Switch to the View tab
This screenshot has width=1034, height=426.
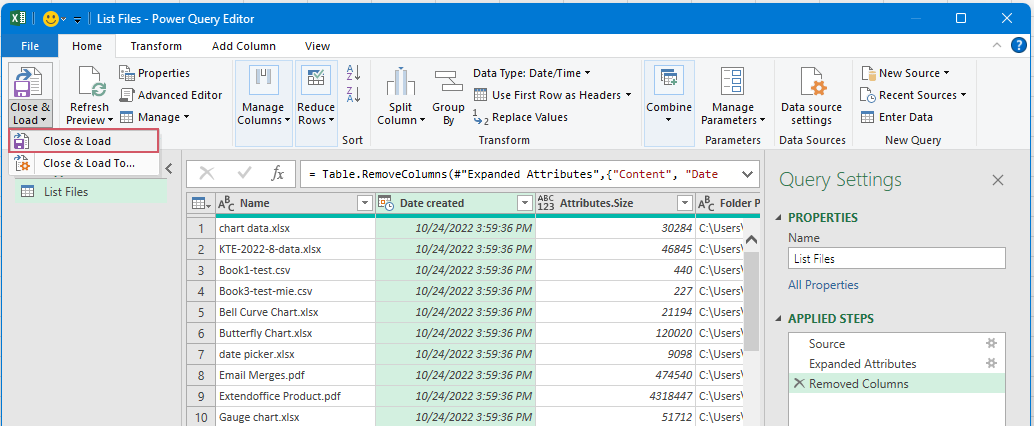click(317, 46)
